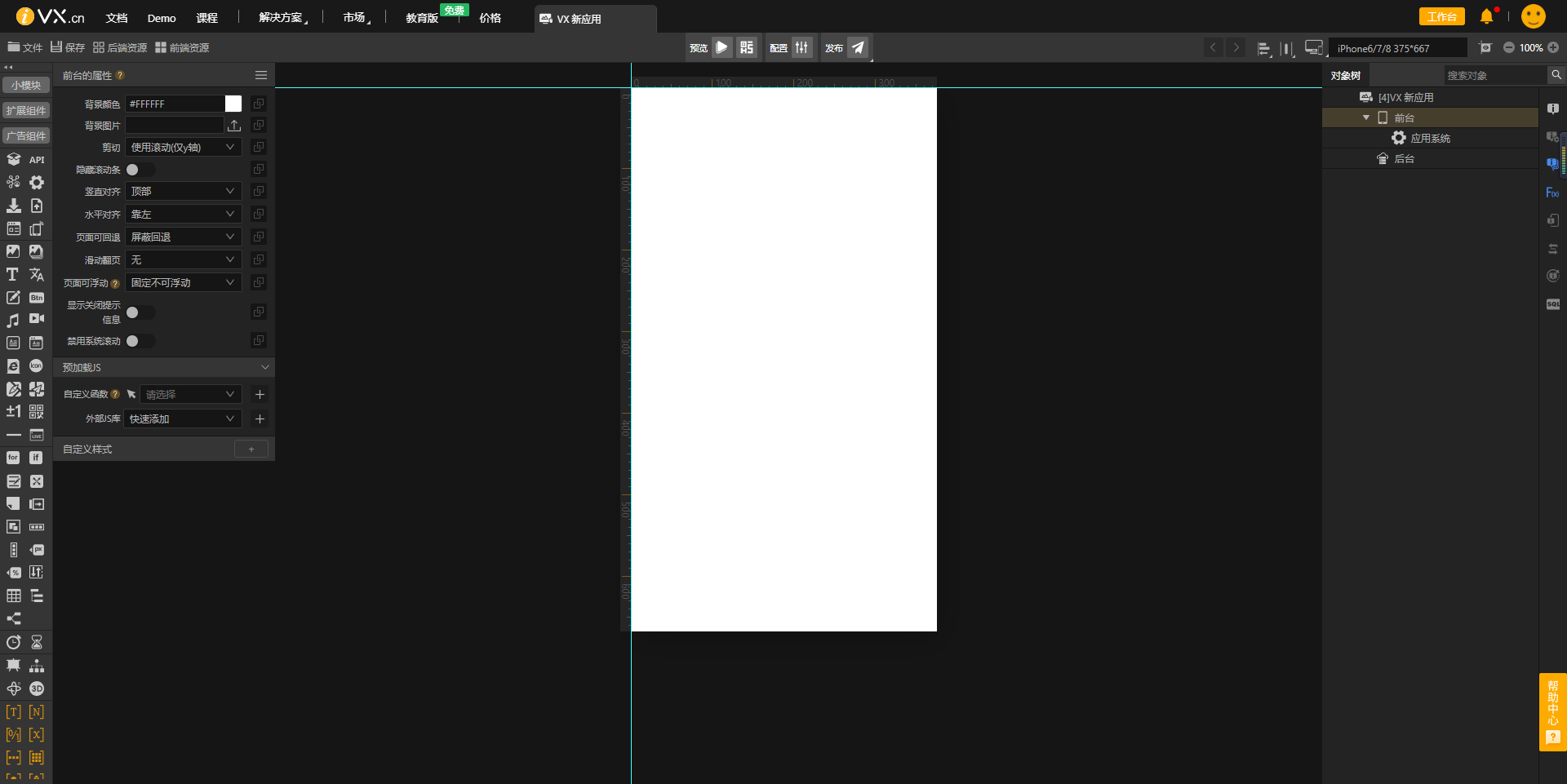Viewport: 1567px width, 784px height.
Task: Open the 页面可浮动 dropdown
Action: tap(183, 283)
